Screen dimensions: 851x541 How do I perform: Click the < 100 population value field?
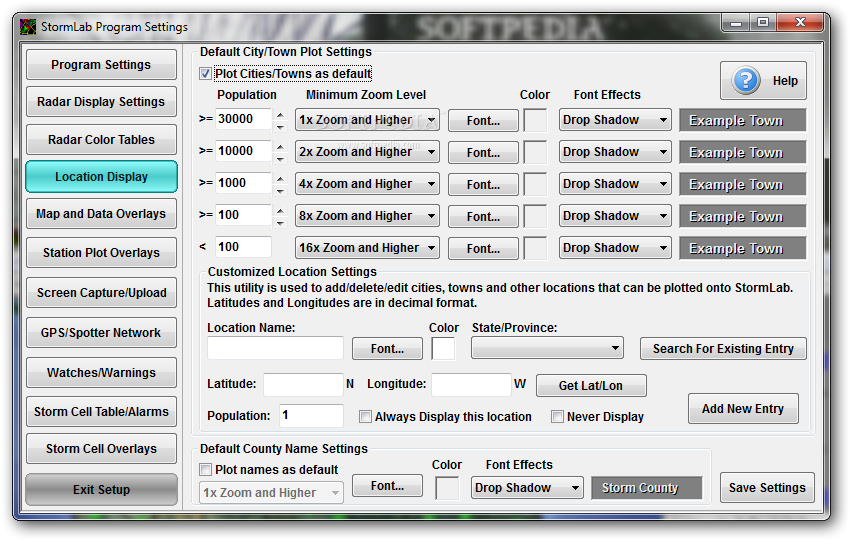(243, 247)
